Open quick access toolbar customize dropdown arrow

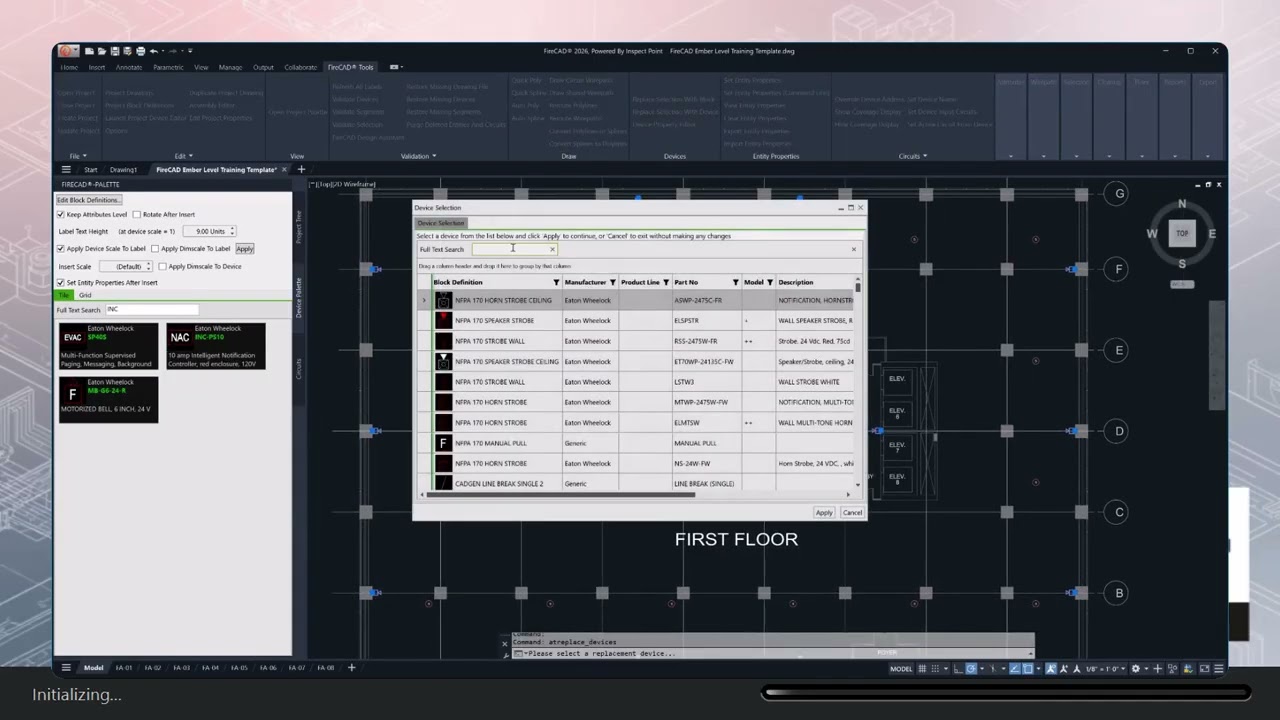click(x=190, y=51)
